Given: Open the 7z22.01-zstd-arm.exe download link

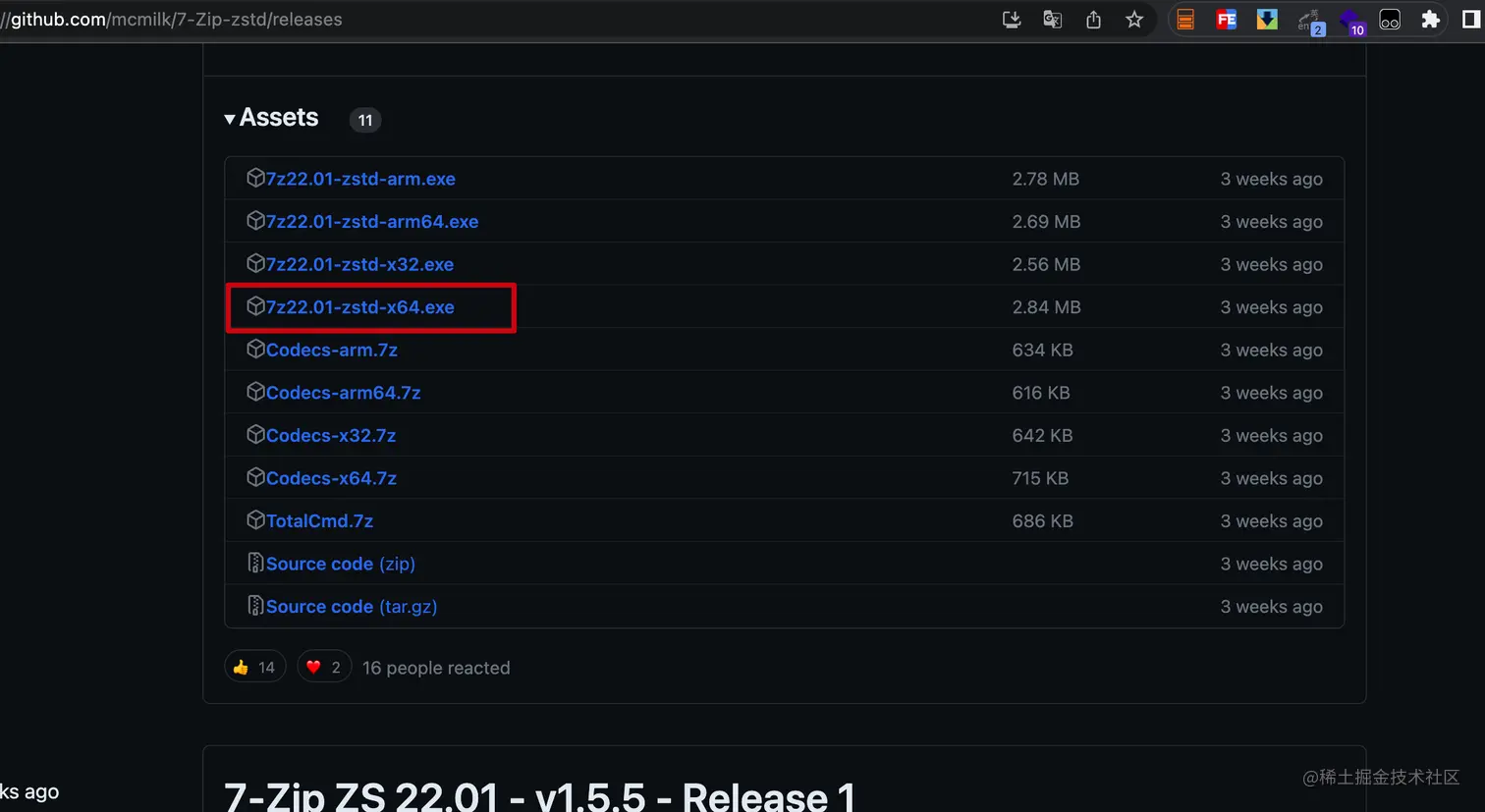Looking at the screenshot, I should coord(360,179).
